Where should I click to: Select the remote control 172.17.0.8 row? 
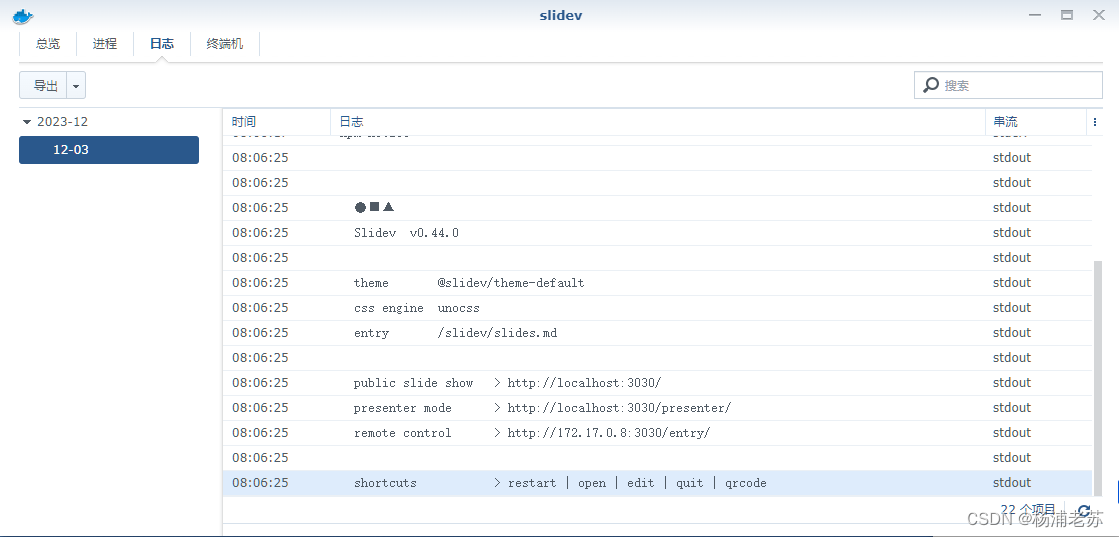657,433
